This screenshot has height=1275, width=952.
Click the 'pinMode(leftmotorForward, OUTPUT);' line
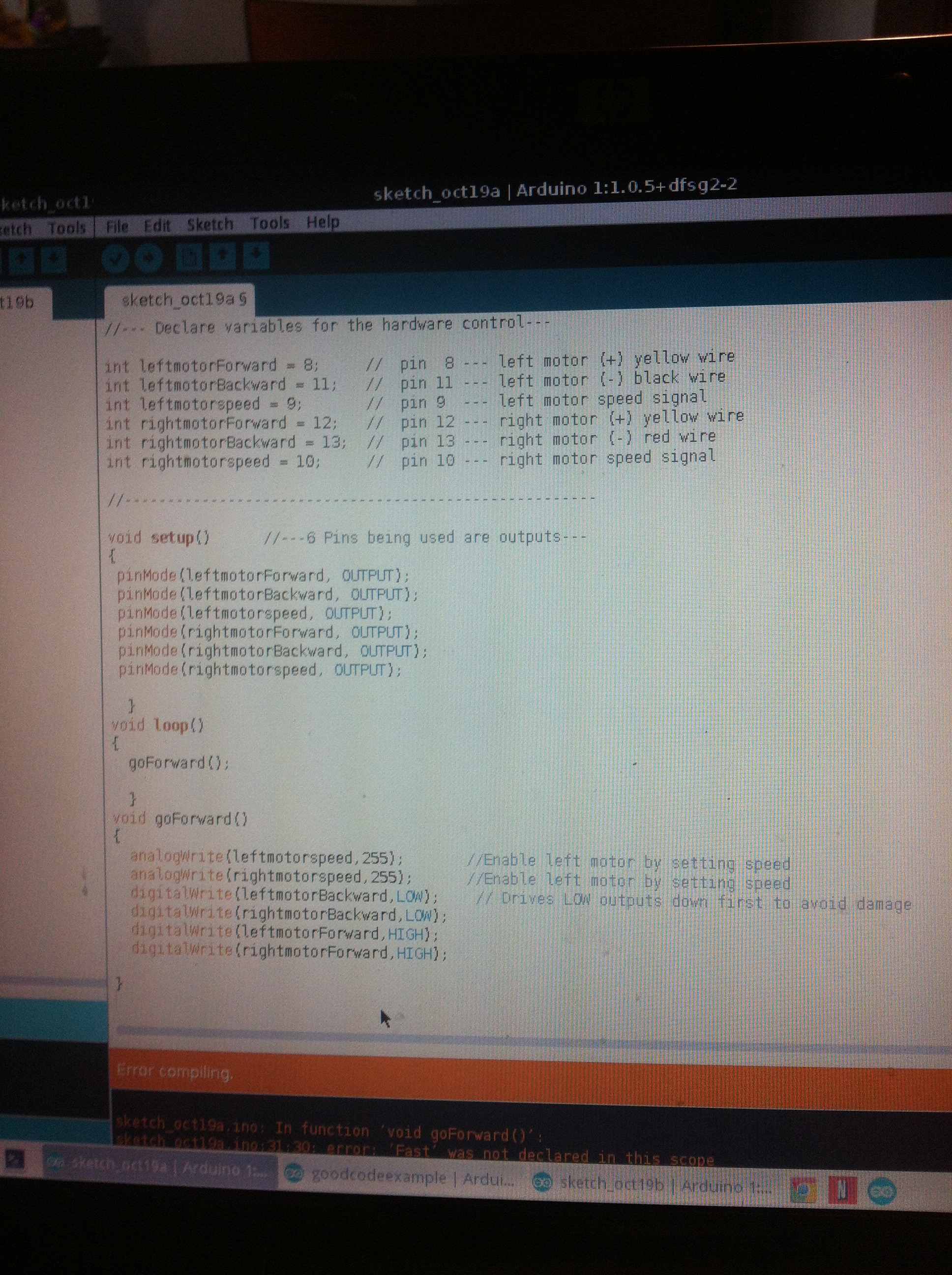pos(263,576)
